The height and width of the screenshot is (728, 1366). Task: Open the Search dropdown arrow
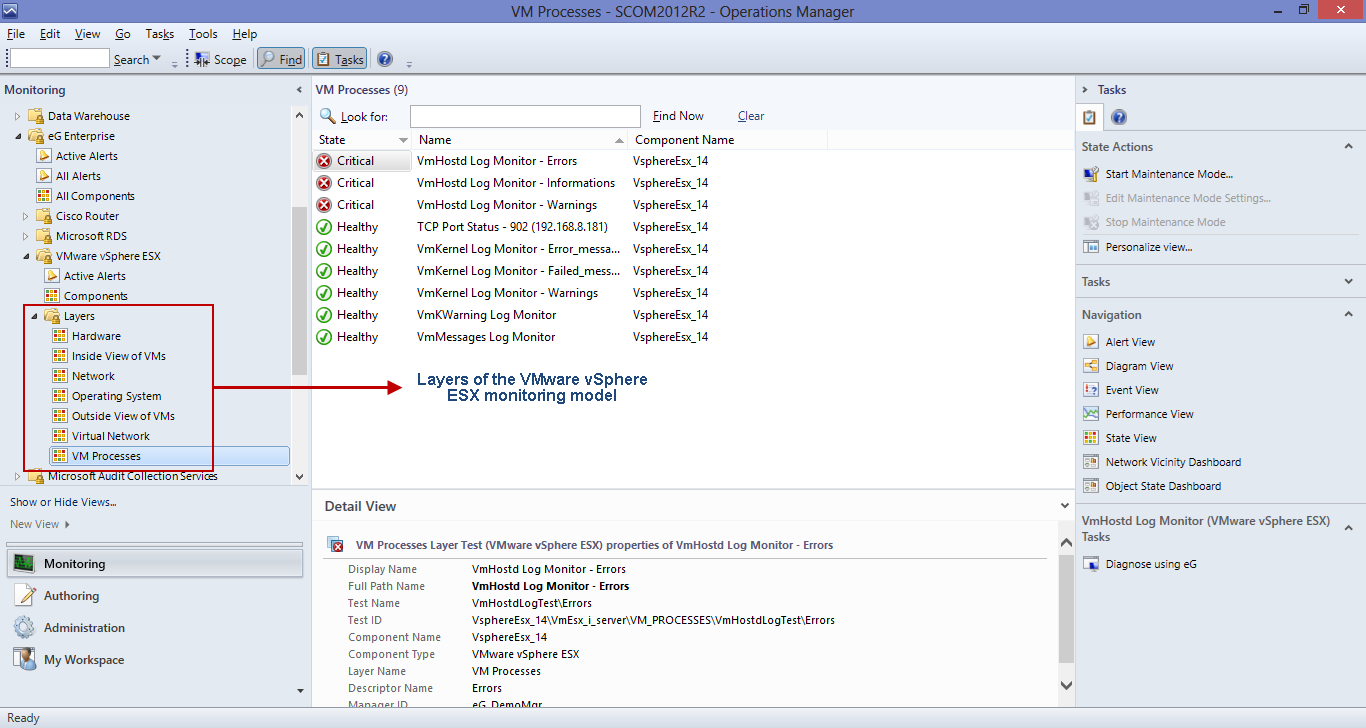157,59
